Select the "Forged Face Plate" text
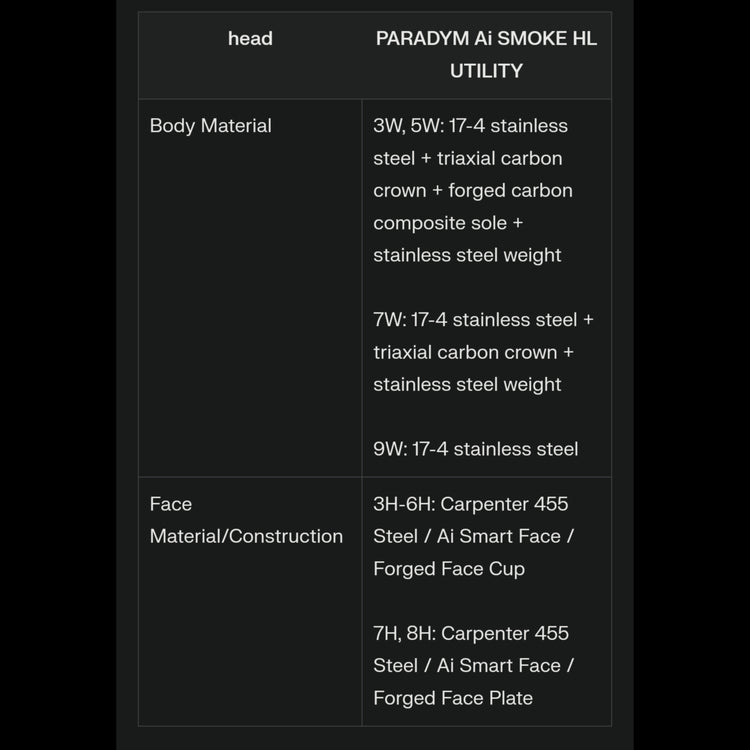The image size is (750, 750). pos(453,698)
